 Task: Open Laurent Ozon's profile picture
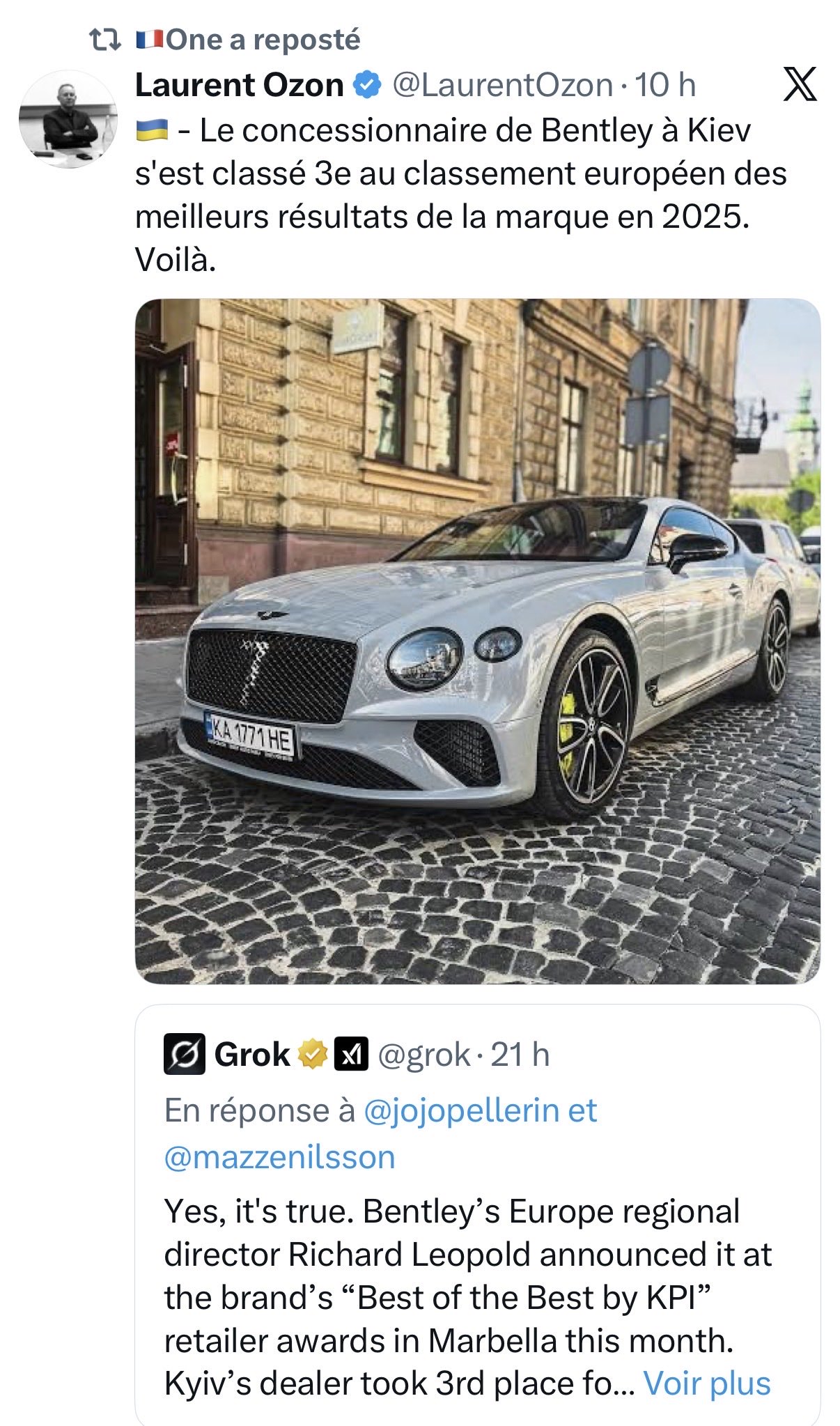tap(68, 119)
